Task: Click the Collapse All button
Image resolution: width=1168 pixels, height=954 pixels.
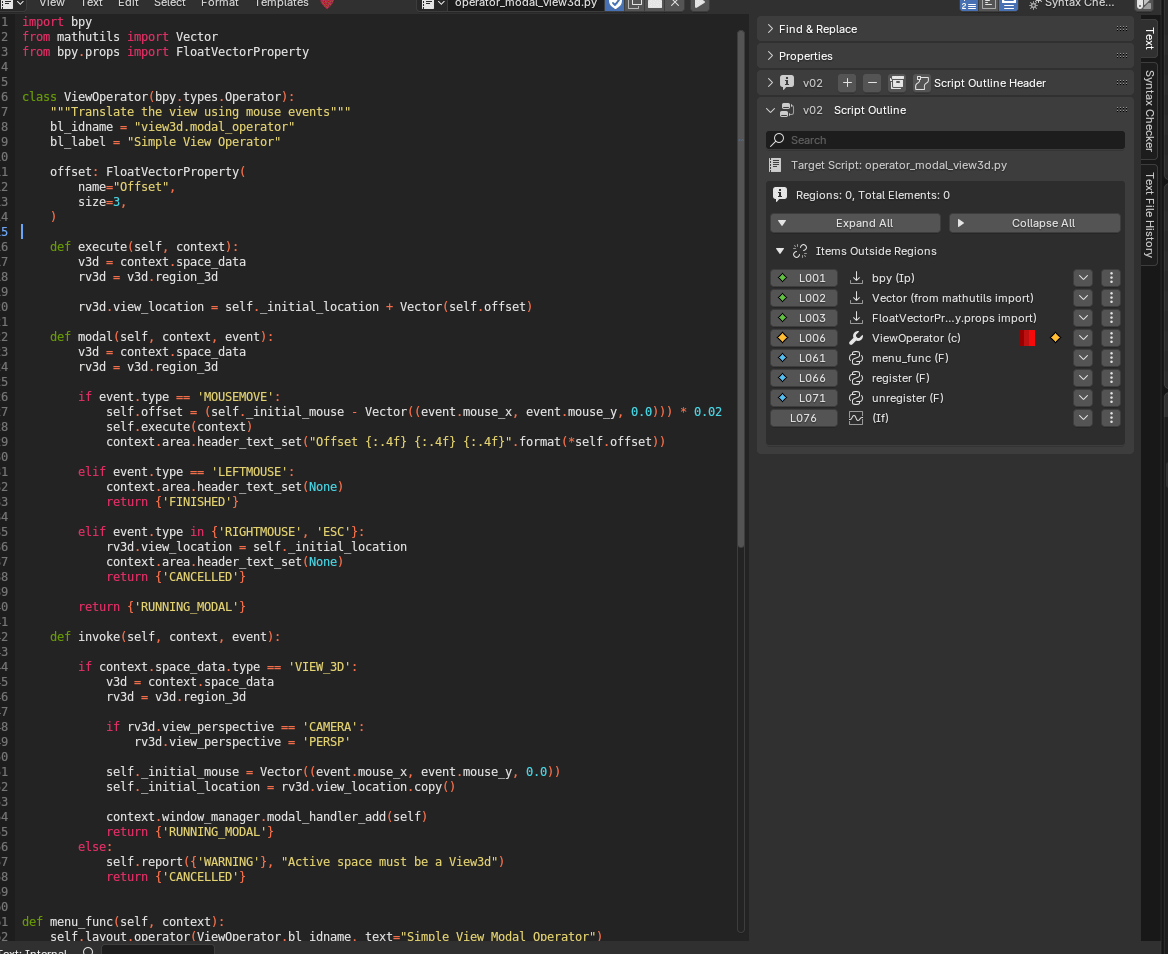Action: pyautogui.click(x=1035, y=223)
